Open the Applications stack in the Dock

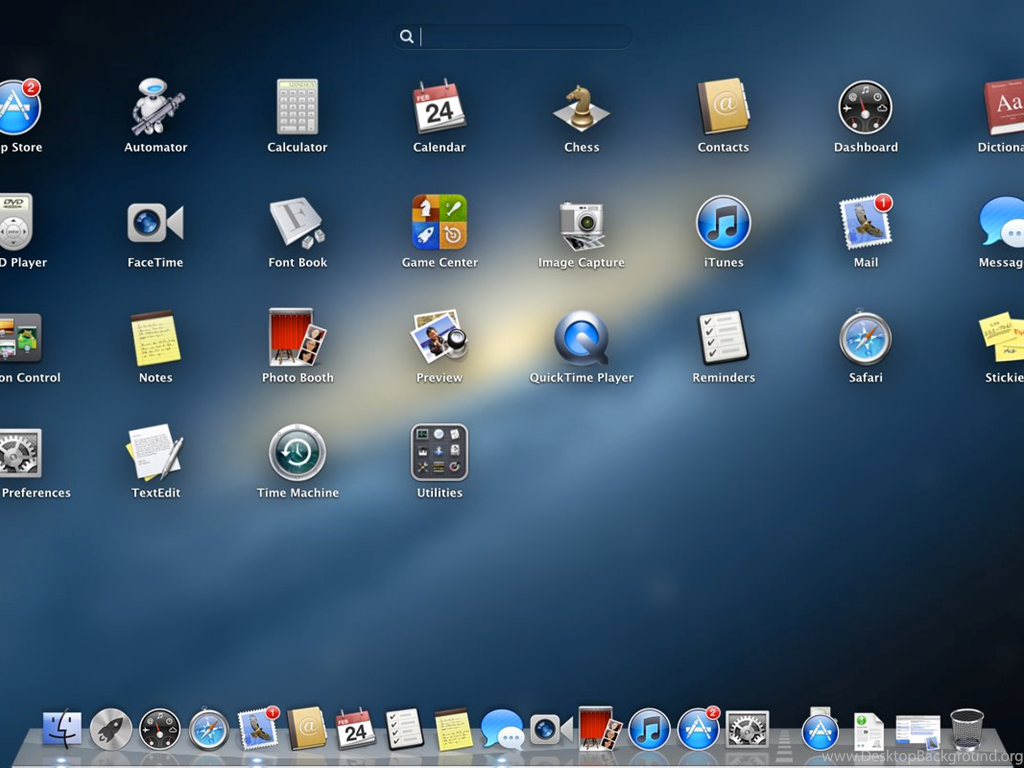tap(820, 729)
